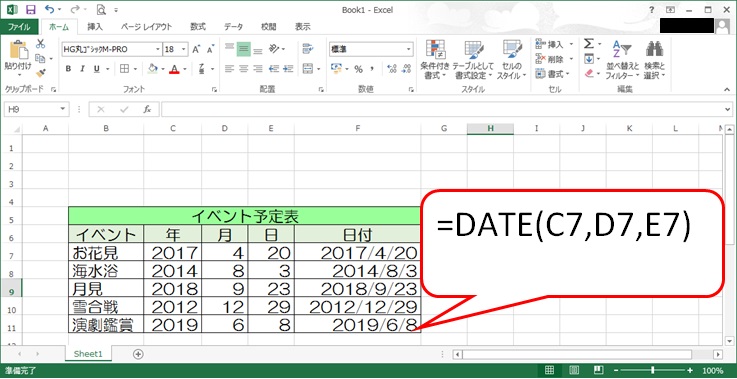Decrease font size with small A icon
The height and width of the screenshot is (379, 737).
click(x=210, y=49)
